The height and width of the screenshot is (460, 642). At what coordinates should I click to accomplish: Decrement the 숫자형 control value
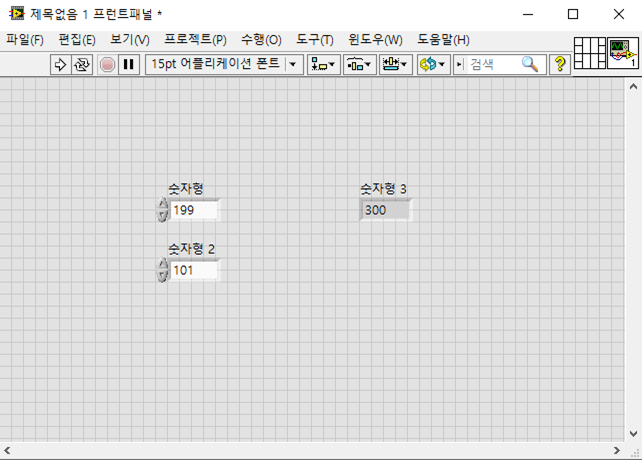(x=163, y=215)
